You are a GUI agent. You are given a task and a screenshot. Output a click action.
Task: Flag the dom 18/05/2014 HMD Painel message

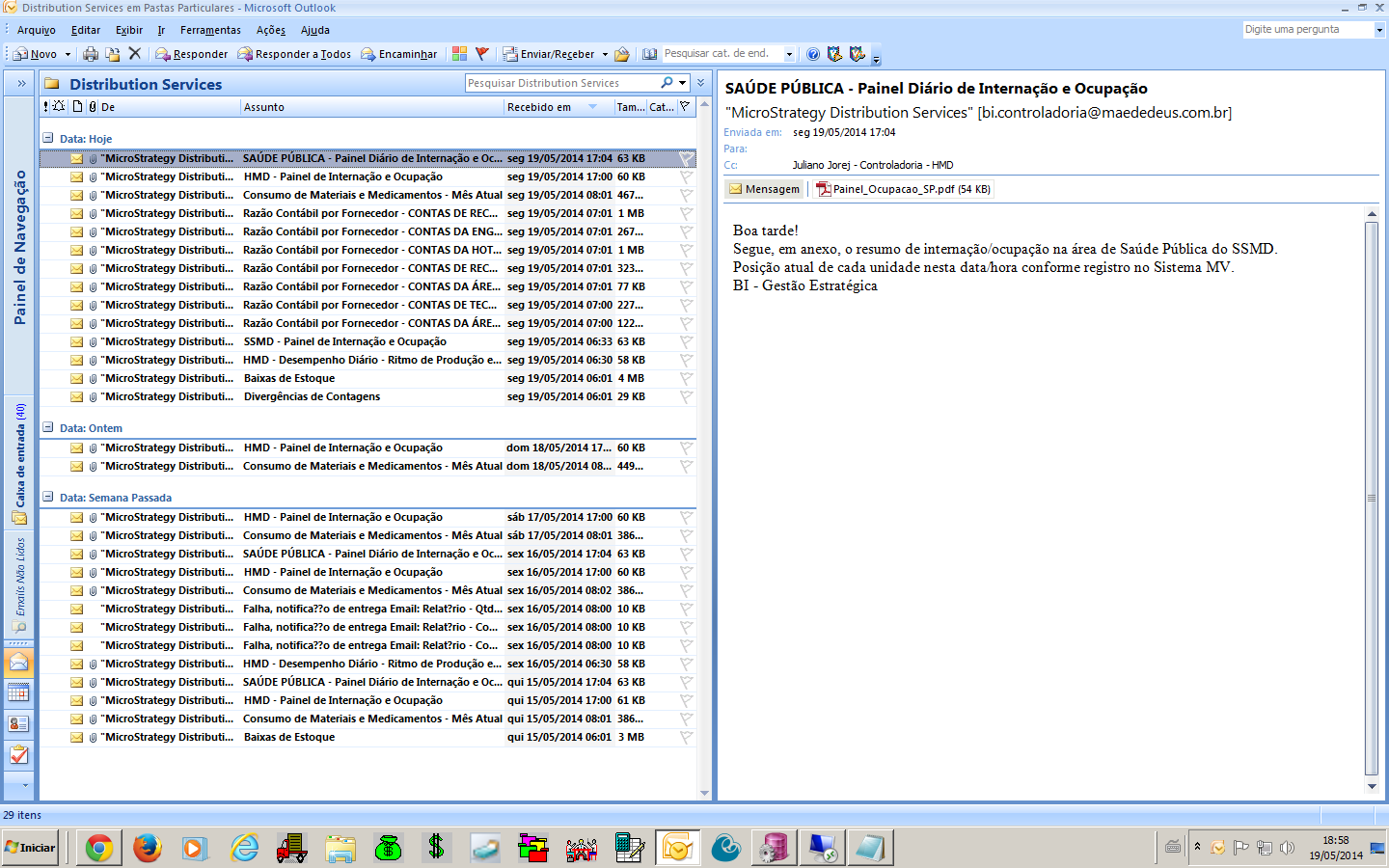point(686,448)
